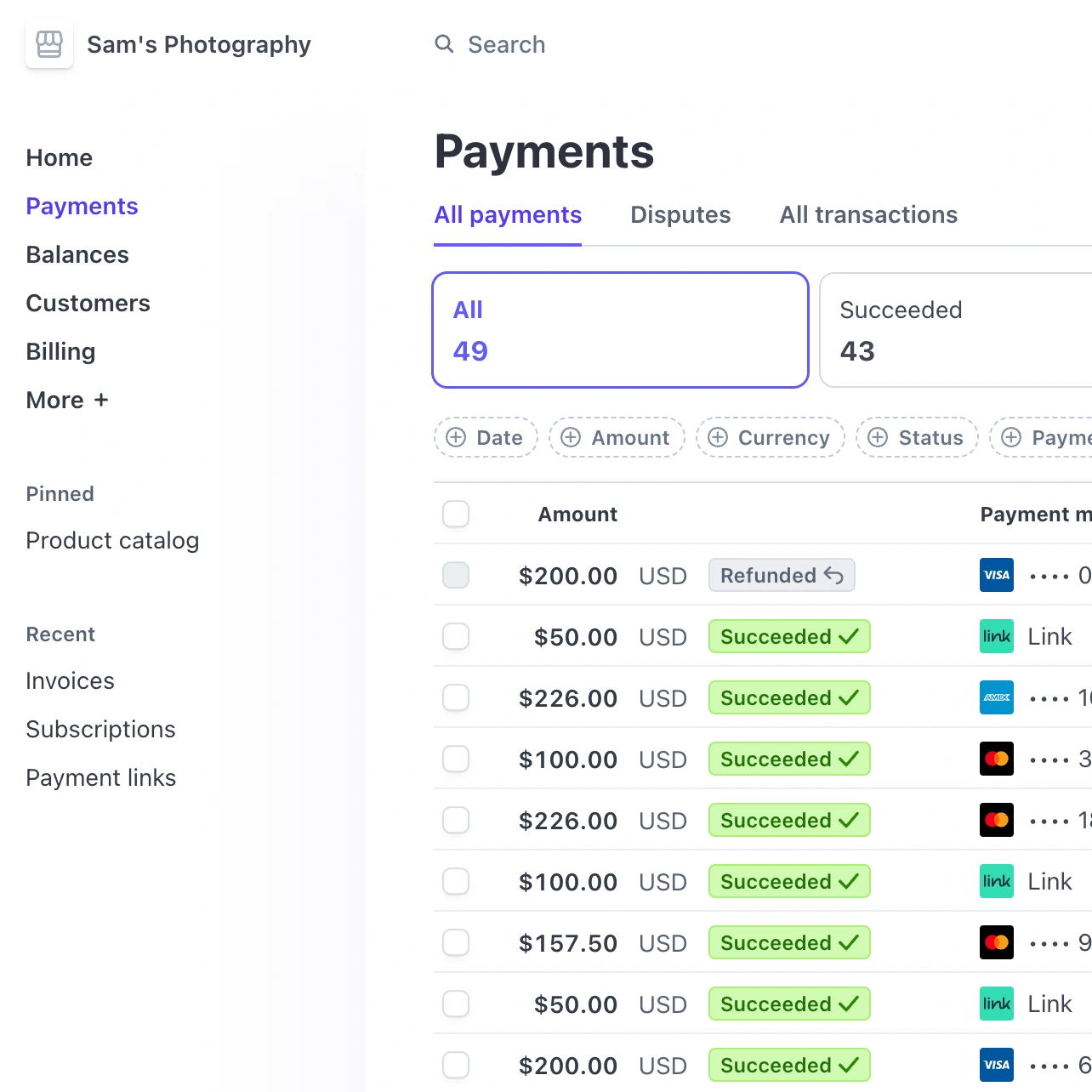Open the Status filter chip

coord(917,438)
